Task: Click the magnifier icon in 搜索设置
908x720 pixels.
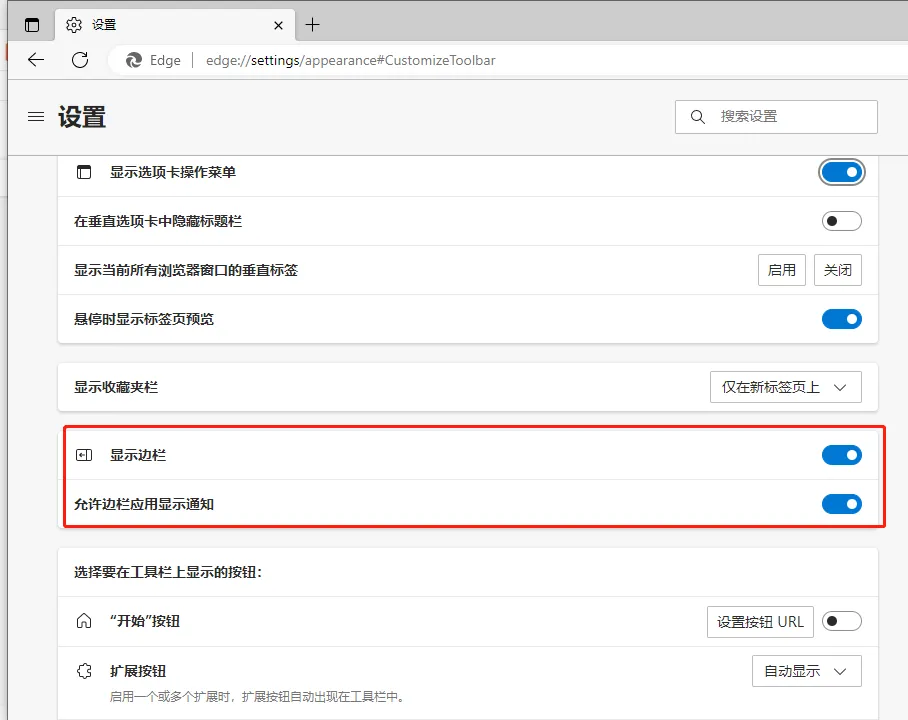Action: (x=697, y=117)
